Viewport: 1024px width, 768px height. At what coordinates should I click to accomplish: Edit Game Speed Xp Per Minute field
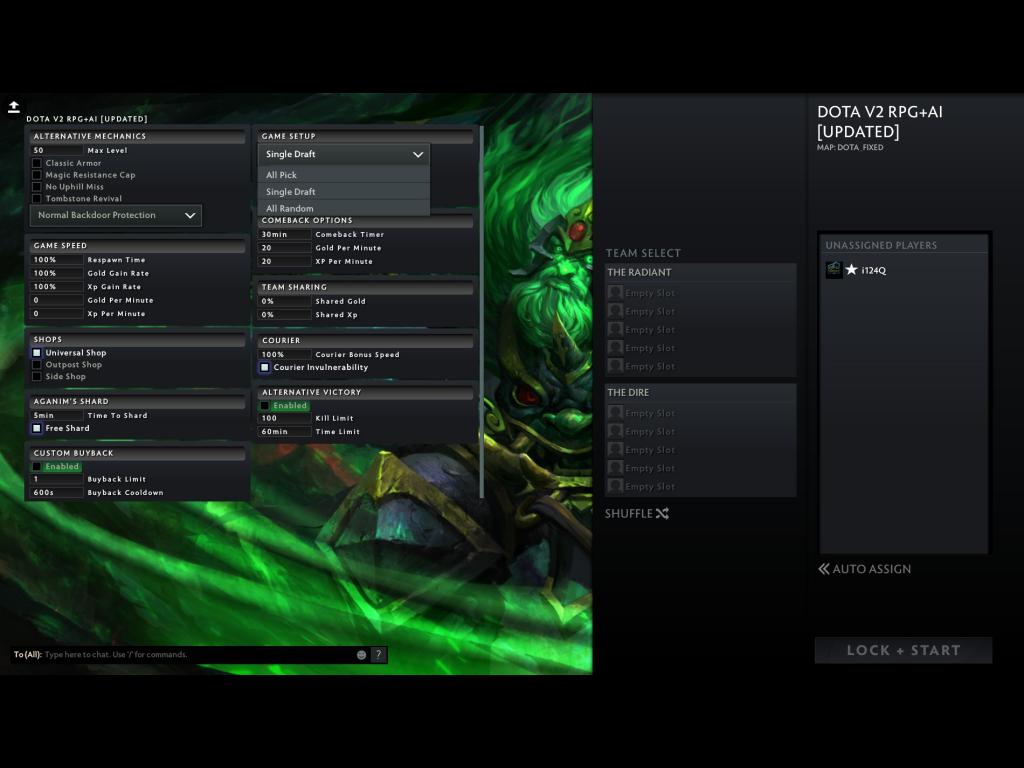(56, 314)
